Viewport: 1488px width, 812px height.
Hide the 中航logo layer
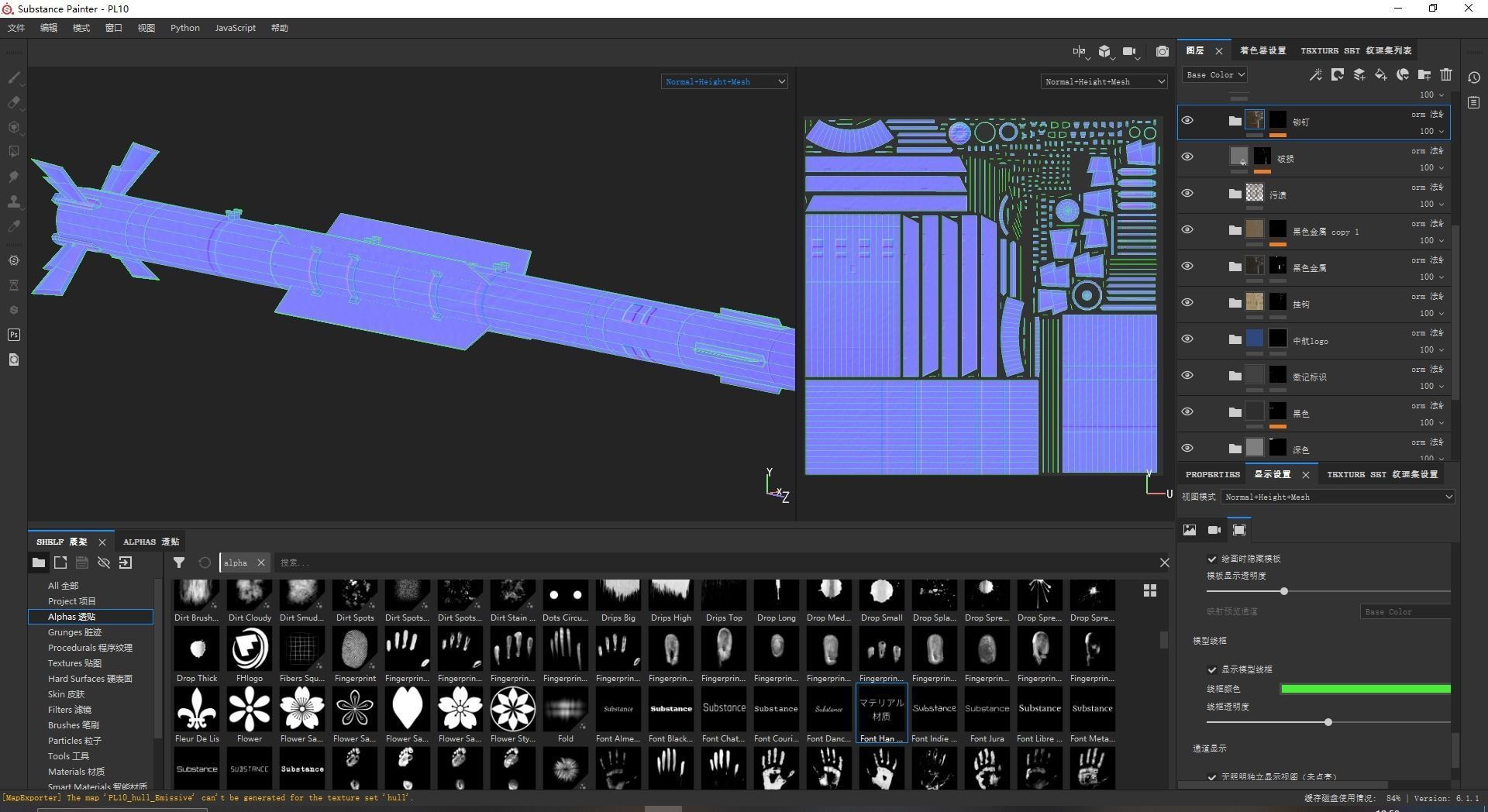click(x=1187, y=339)
